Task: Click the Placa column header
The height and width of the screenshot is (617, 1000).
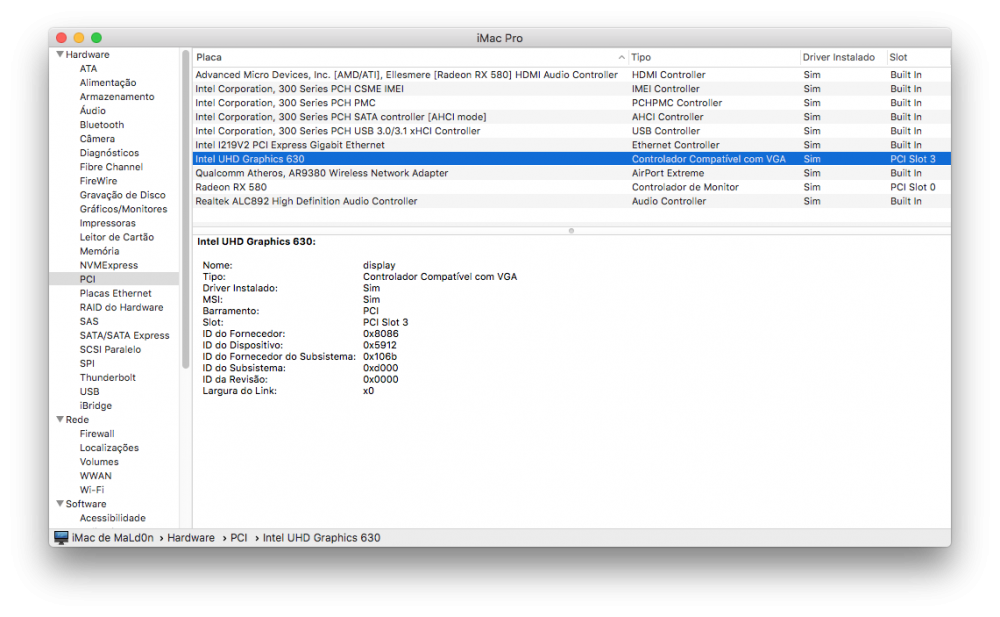Action: [x=410, y=57]
